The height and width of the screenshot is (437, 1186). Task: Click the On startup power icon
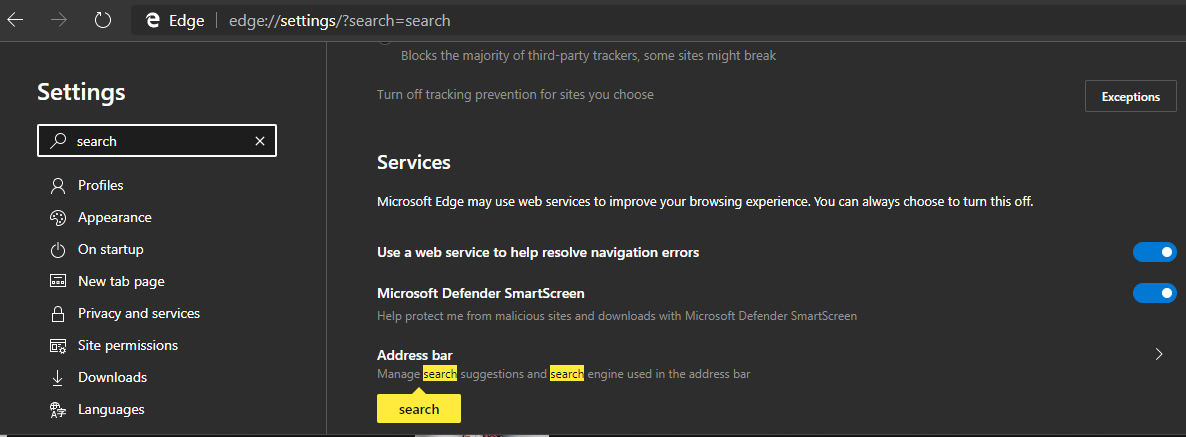coord(58,249)
